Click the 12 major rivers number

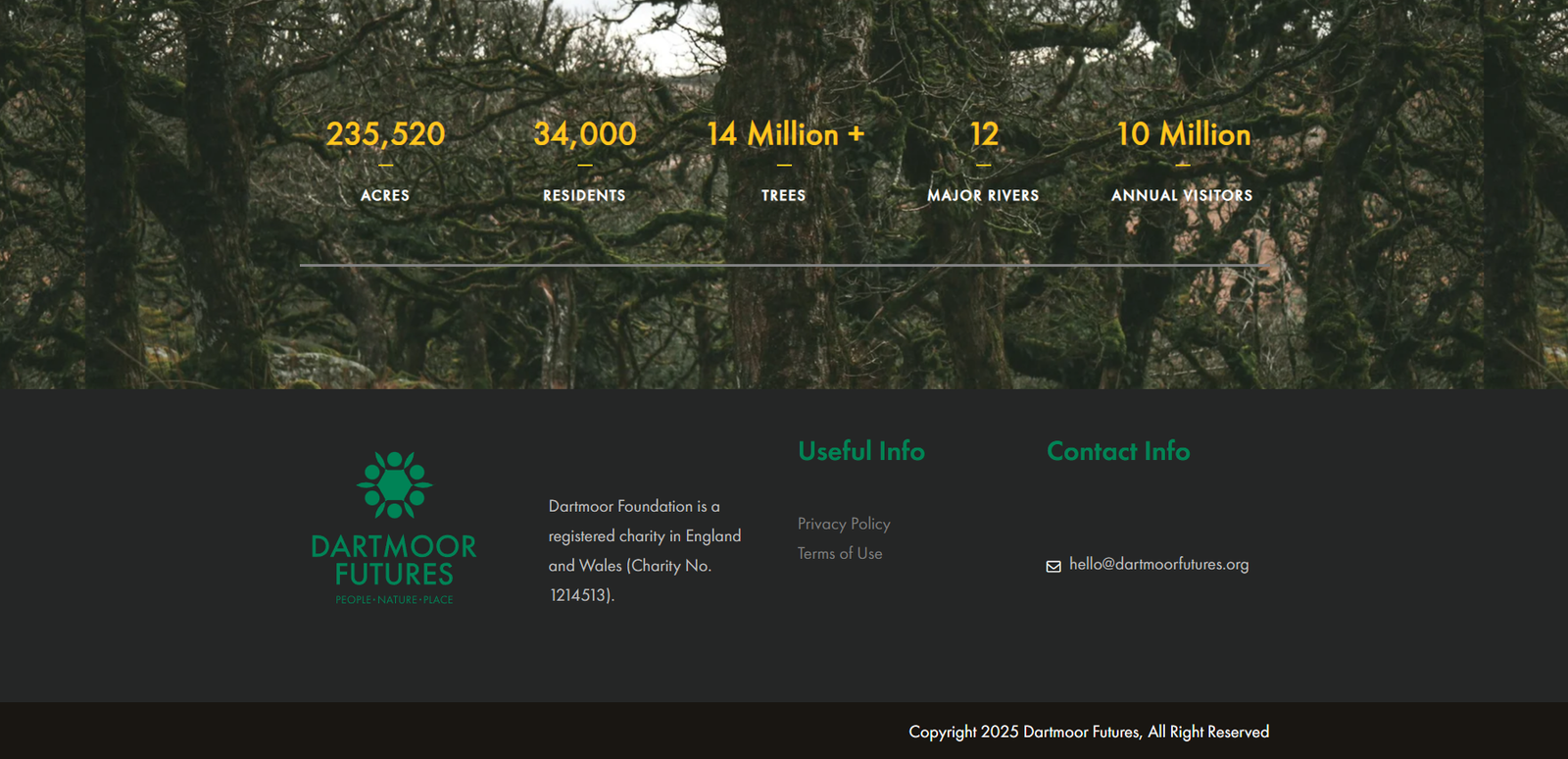tap(983, 133)
